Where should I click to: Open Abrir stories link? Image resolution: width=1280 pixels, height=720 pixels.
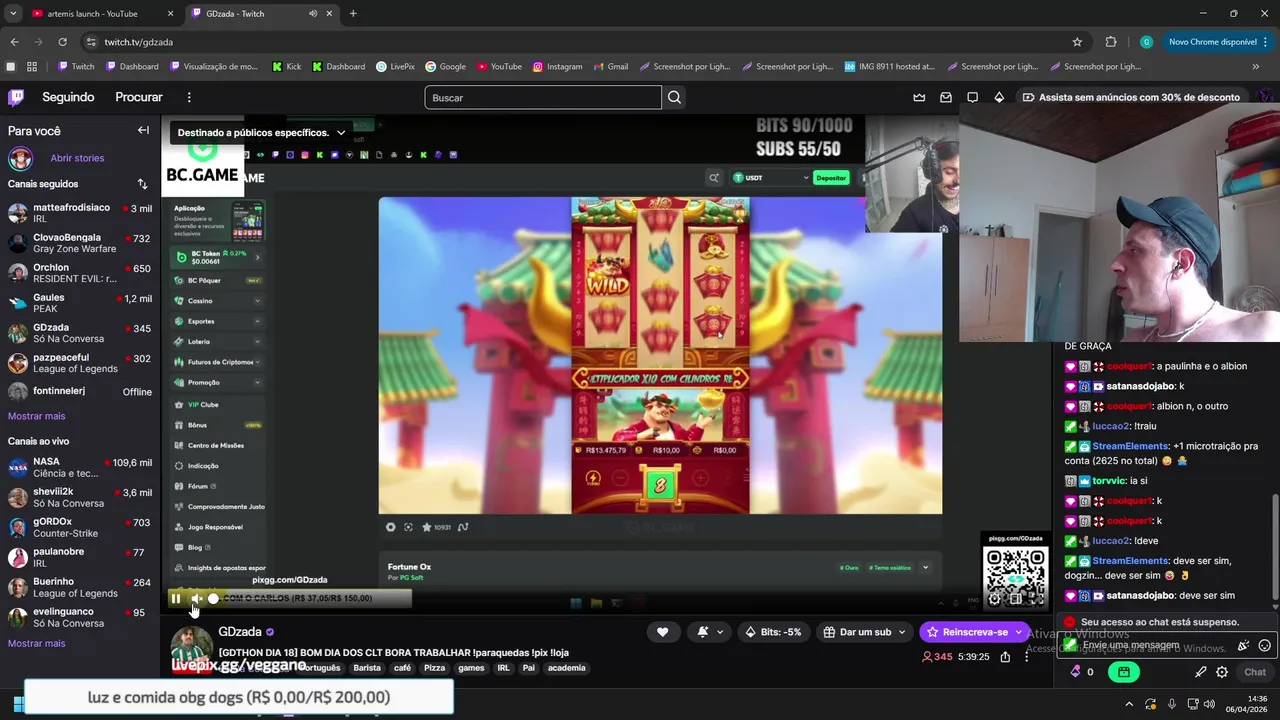[x=77, y=158]
